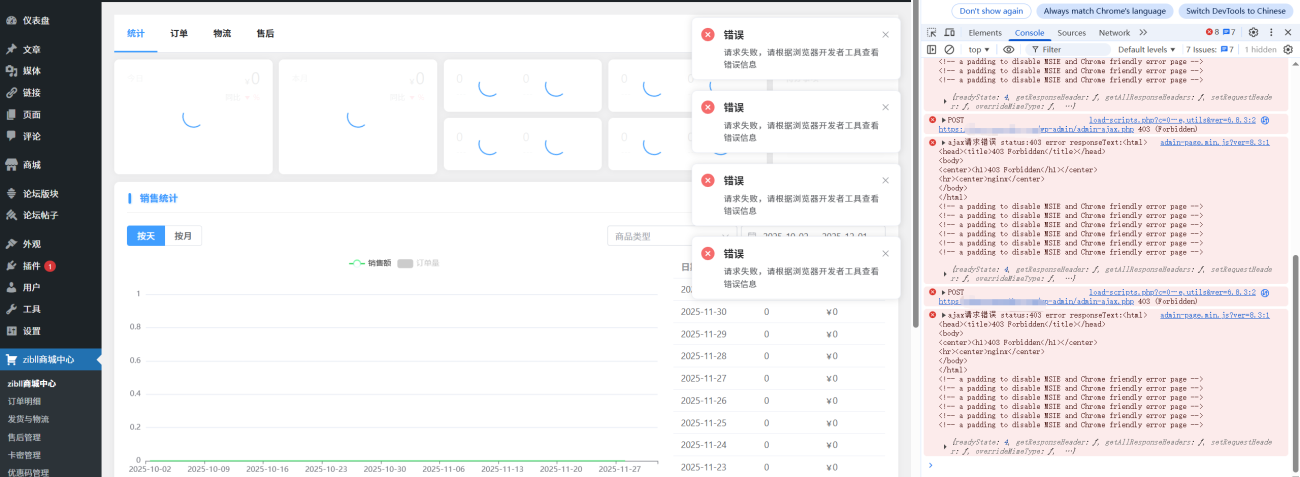Image resolution: width=1300 pixels, height=477 pixels.
Task: Select 按天 daily view for sales chart
Action: tap(145, 236)
